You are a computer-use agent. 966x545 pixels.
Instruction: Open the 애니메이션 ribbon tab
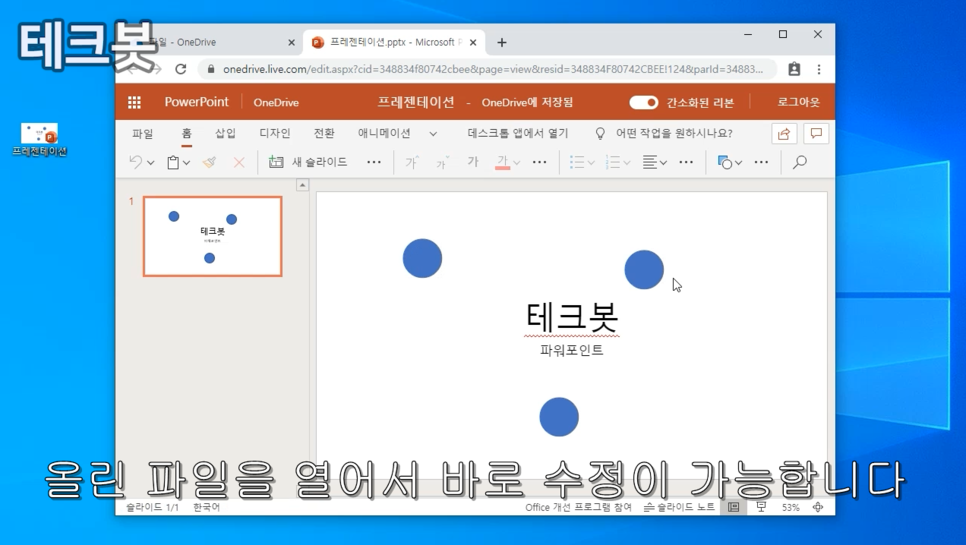coord(384,133)
